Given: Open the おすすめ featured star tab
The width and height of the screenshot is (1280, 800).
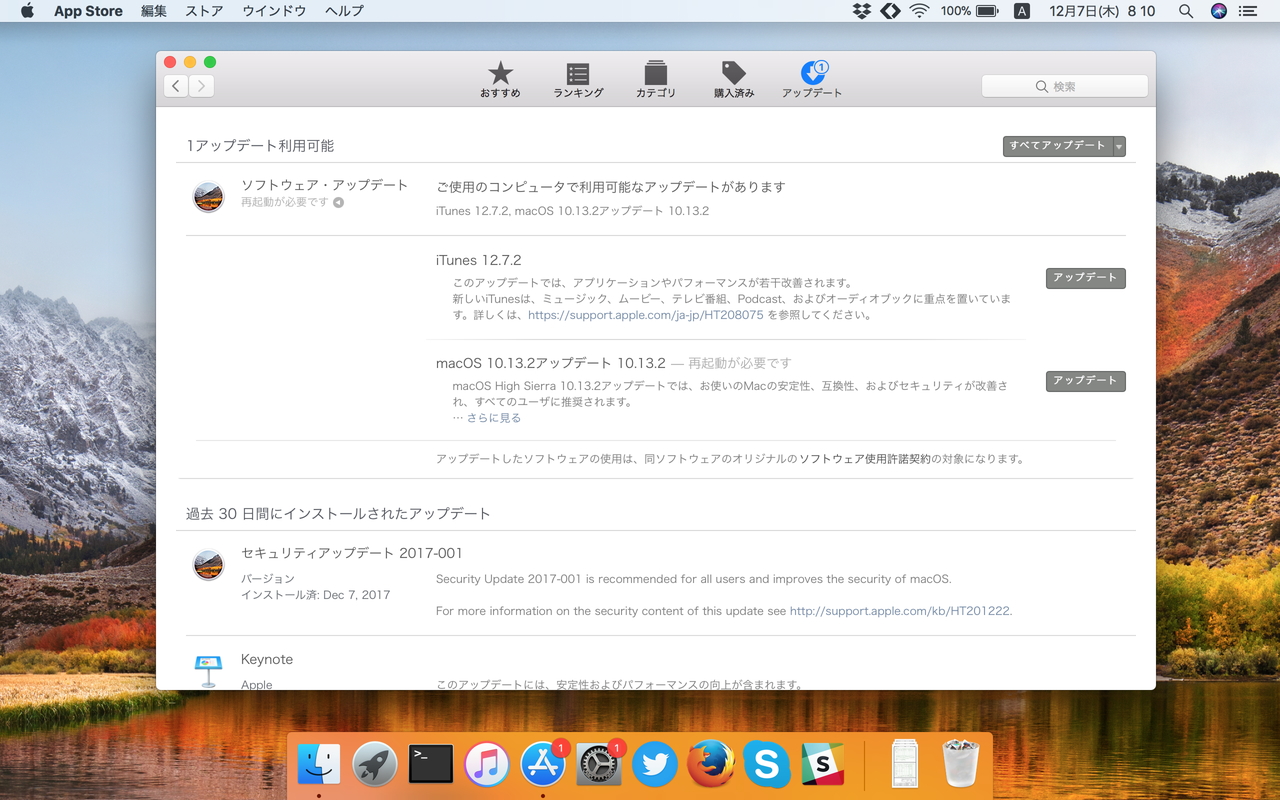Looking at the screenshot, I should (x=500, y=80).
